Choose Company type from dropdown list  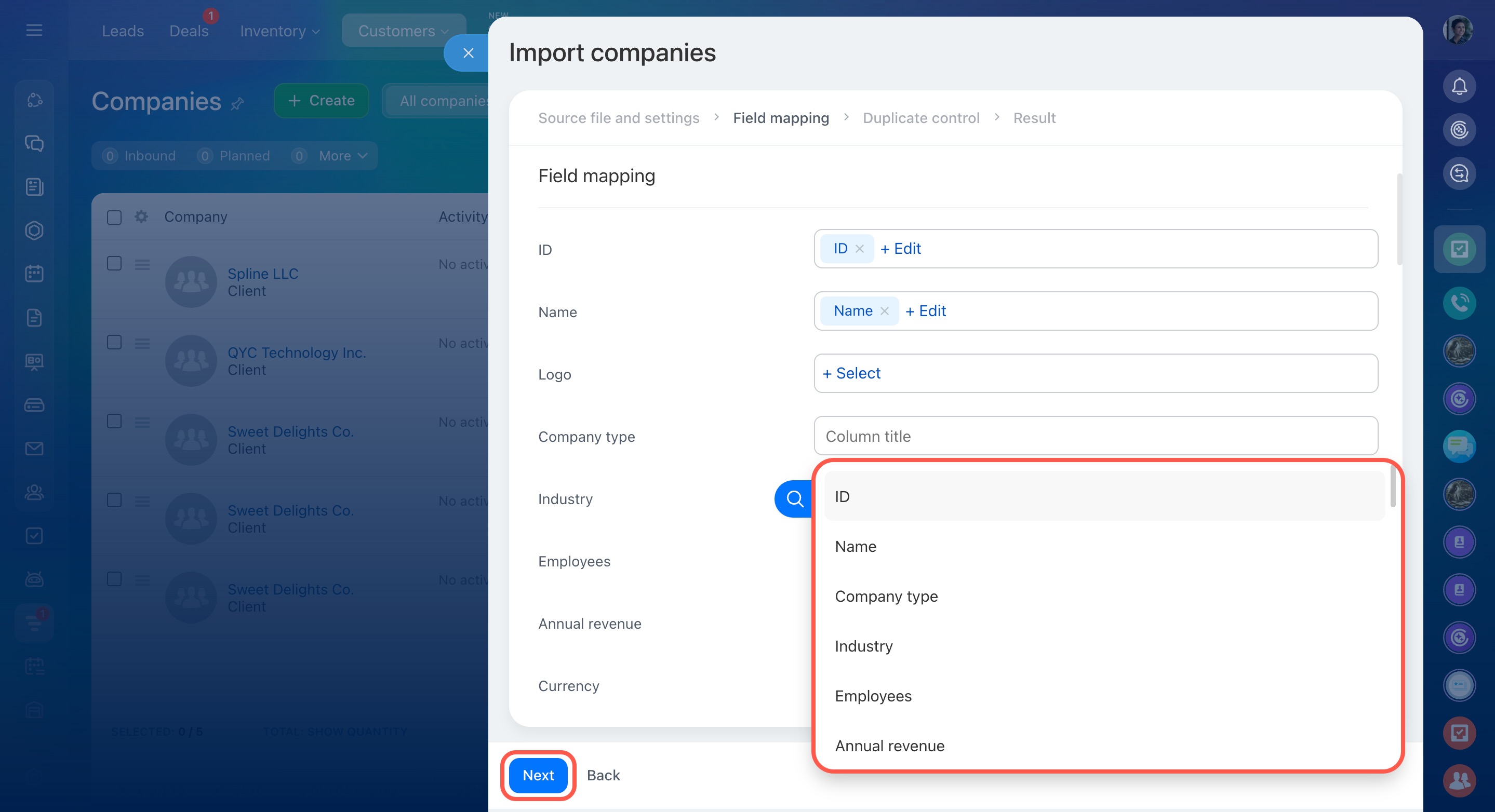[886, 596]
